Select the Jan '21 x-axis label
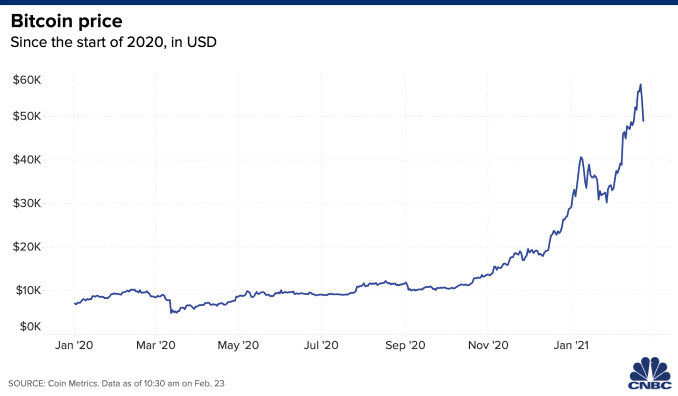 (571, 345)
